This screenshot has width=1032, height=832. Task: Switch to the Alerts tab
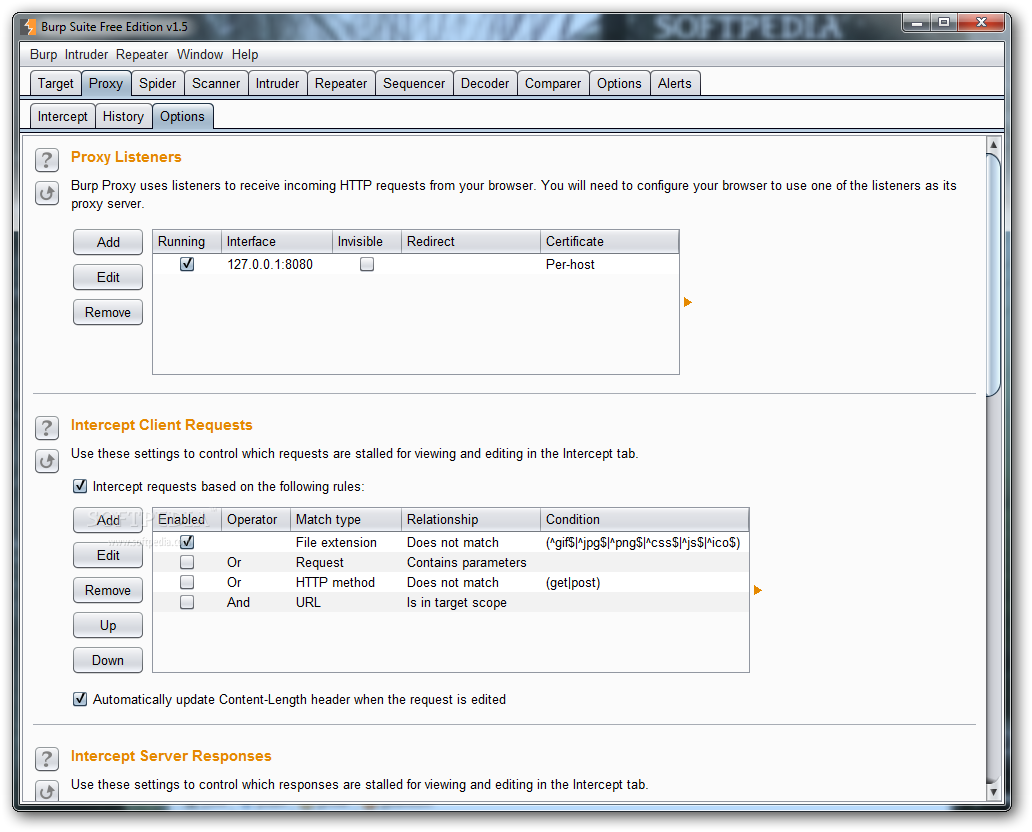(675, 84)
